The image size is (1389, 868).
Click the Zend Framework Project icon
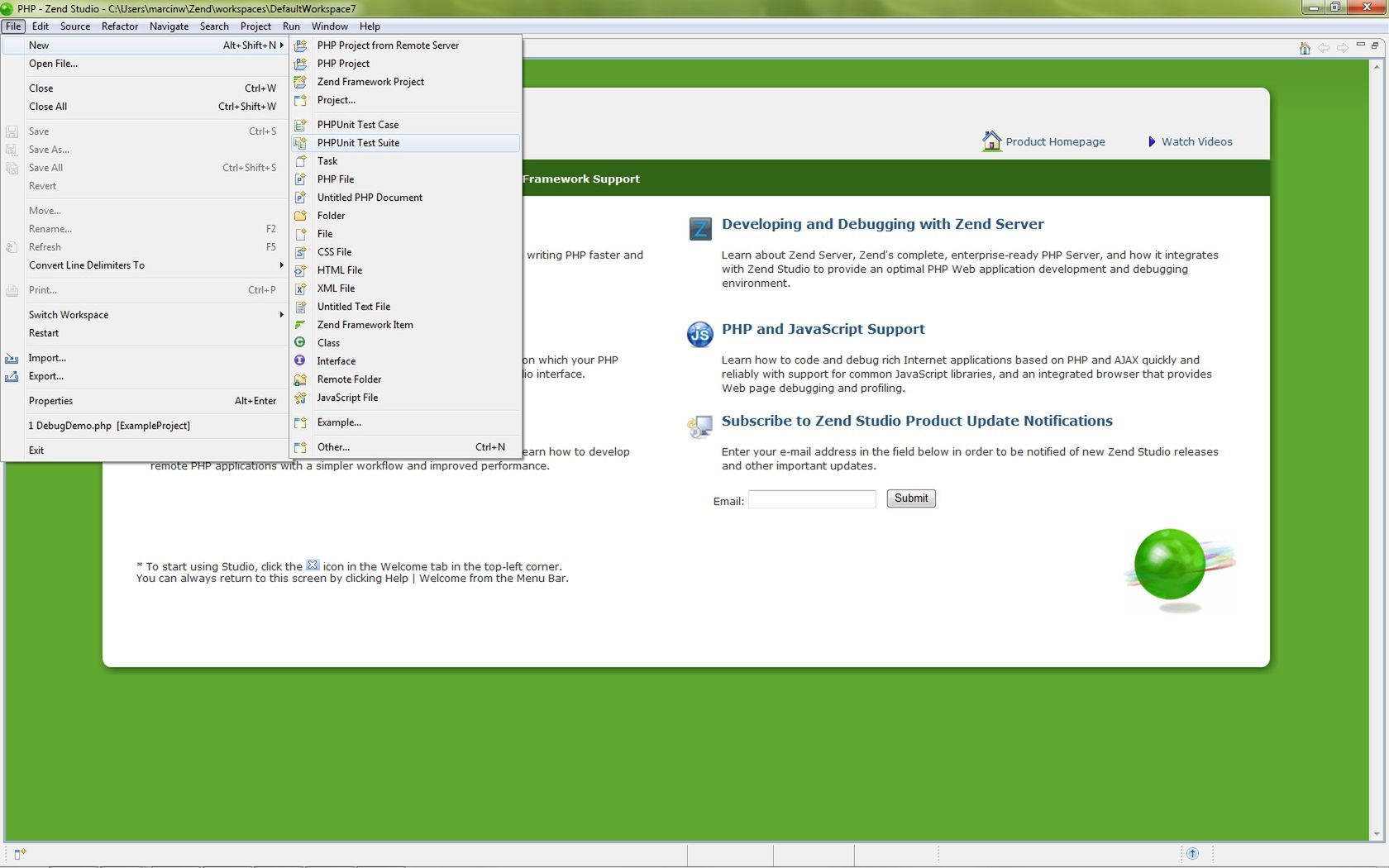[x=301, y=82]
